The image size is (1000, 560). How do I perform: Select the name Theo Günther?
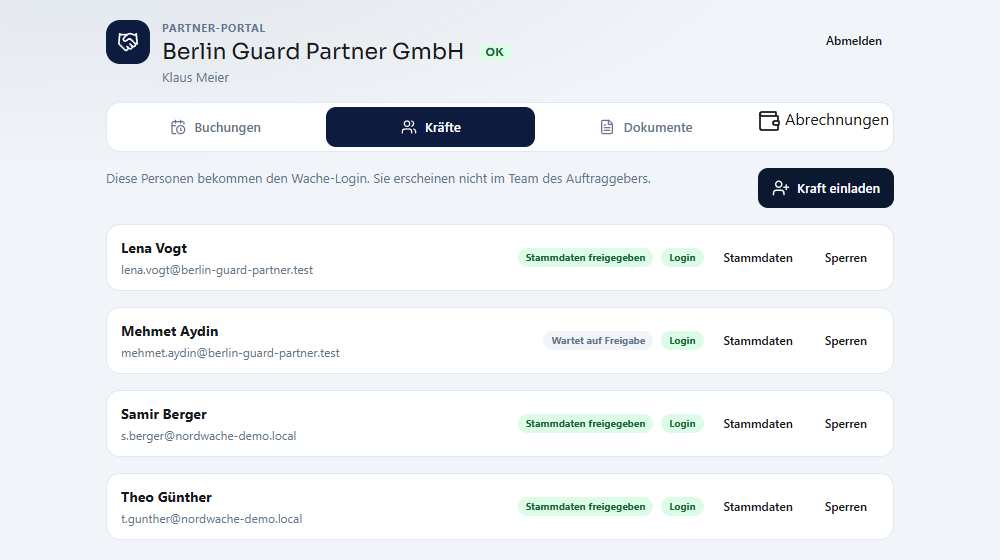[166, 497]
